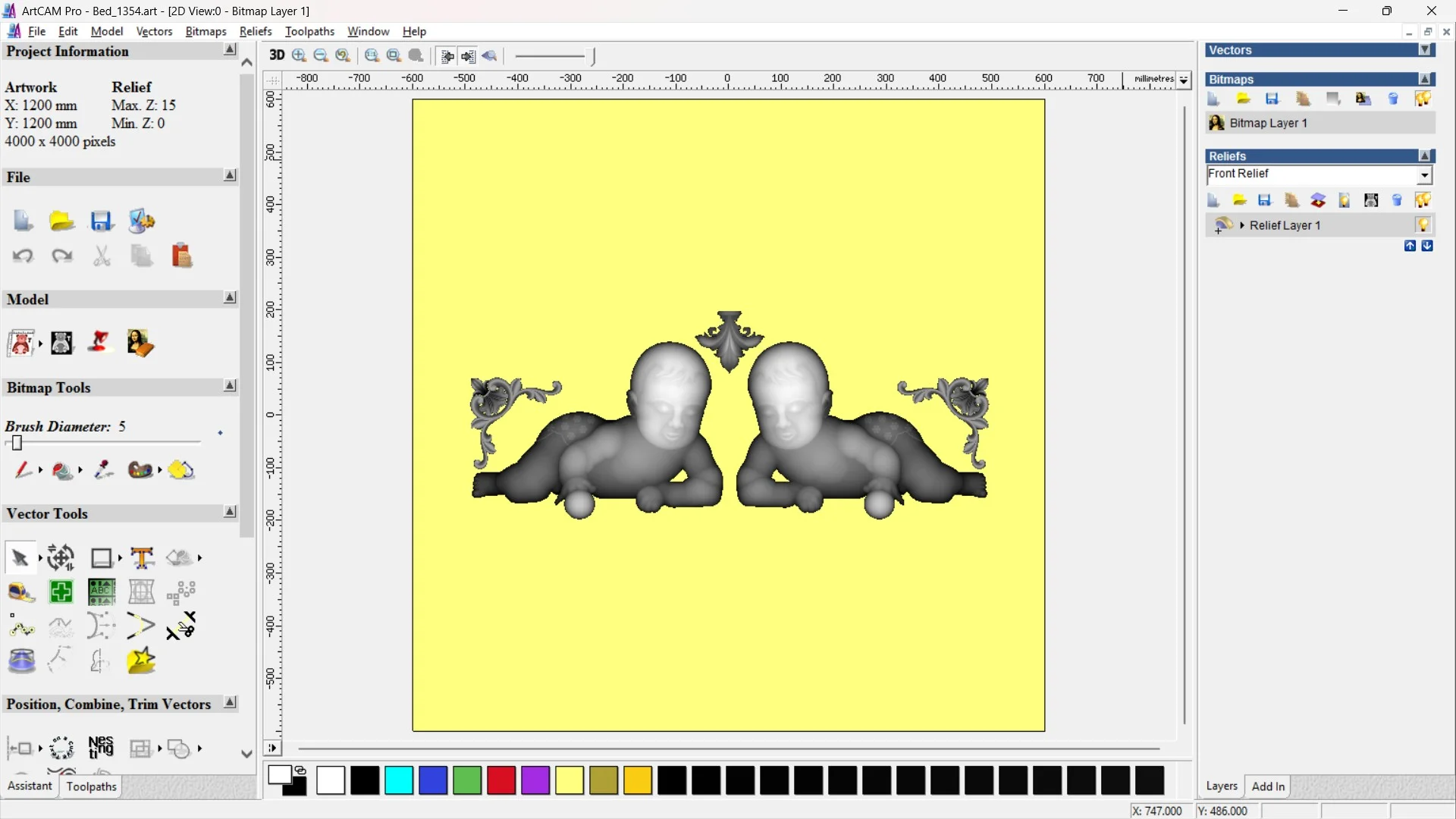The image size is (1456, 819).
Task: Toggle visibility bulb of Relief Layer 1
Action: point(1423,225)
